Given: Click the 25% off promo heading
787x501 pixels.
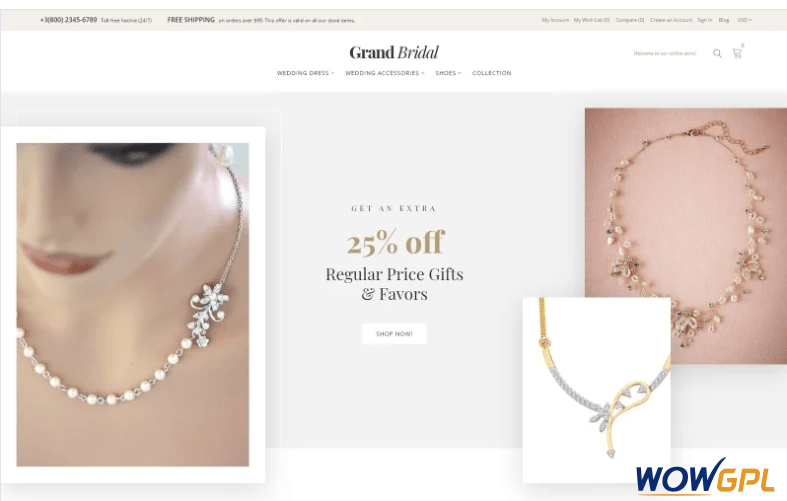Looking at the screenshot, I should (396, 242).
